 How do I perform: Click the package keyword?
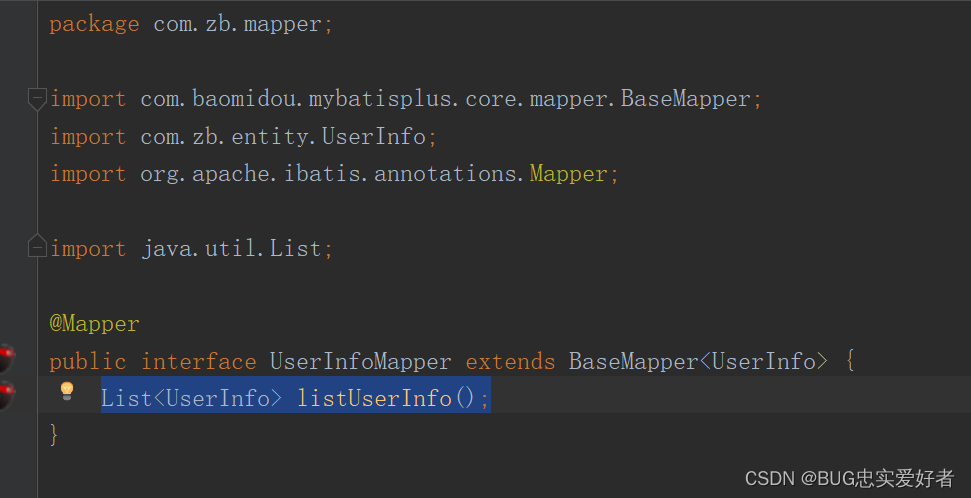point(94,25)
